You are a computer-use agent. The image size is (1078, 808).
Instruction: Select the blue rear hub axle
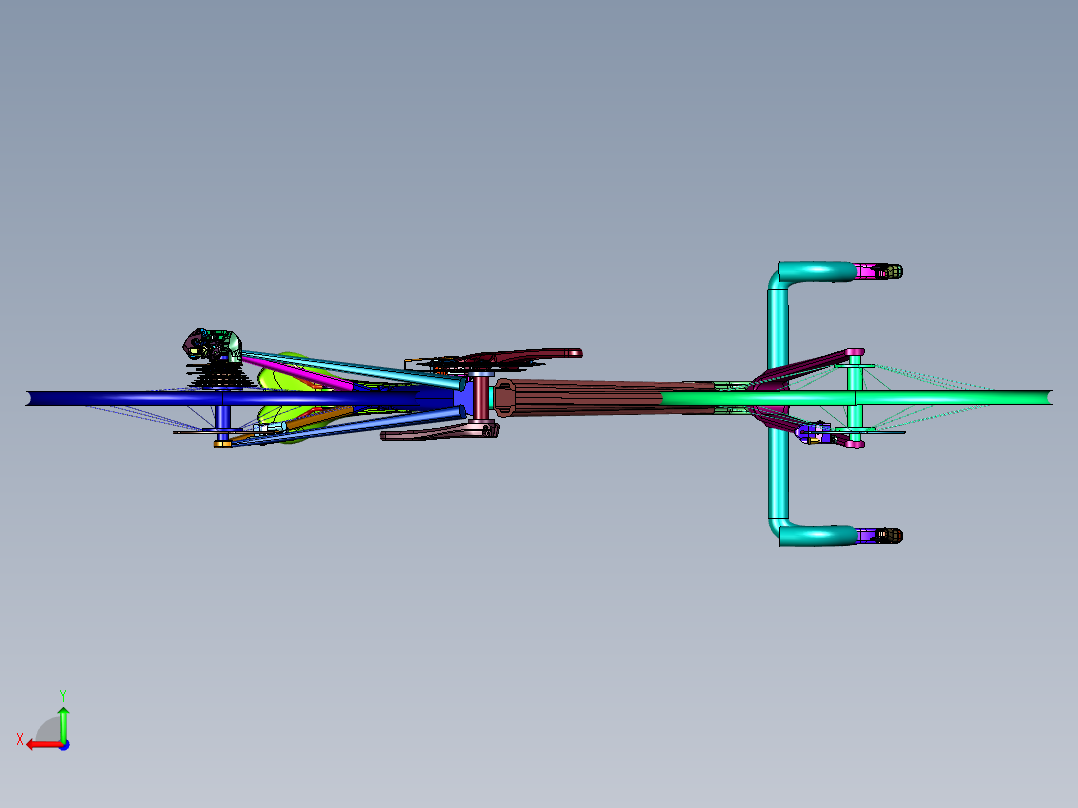click(223, 418)
